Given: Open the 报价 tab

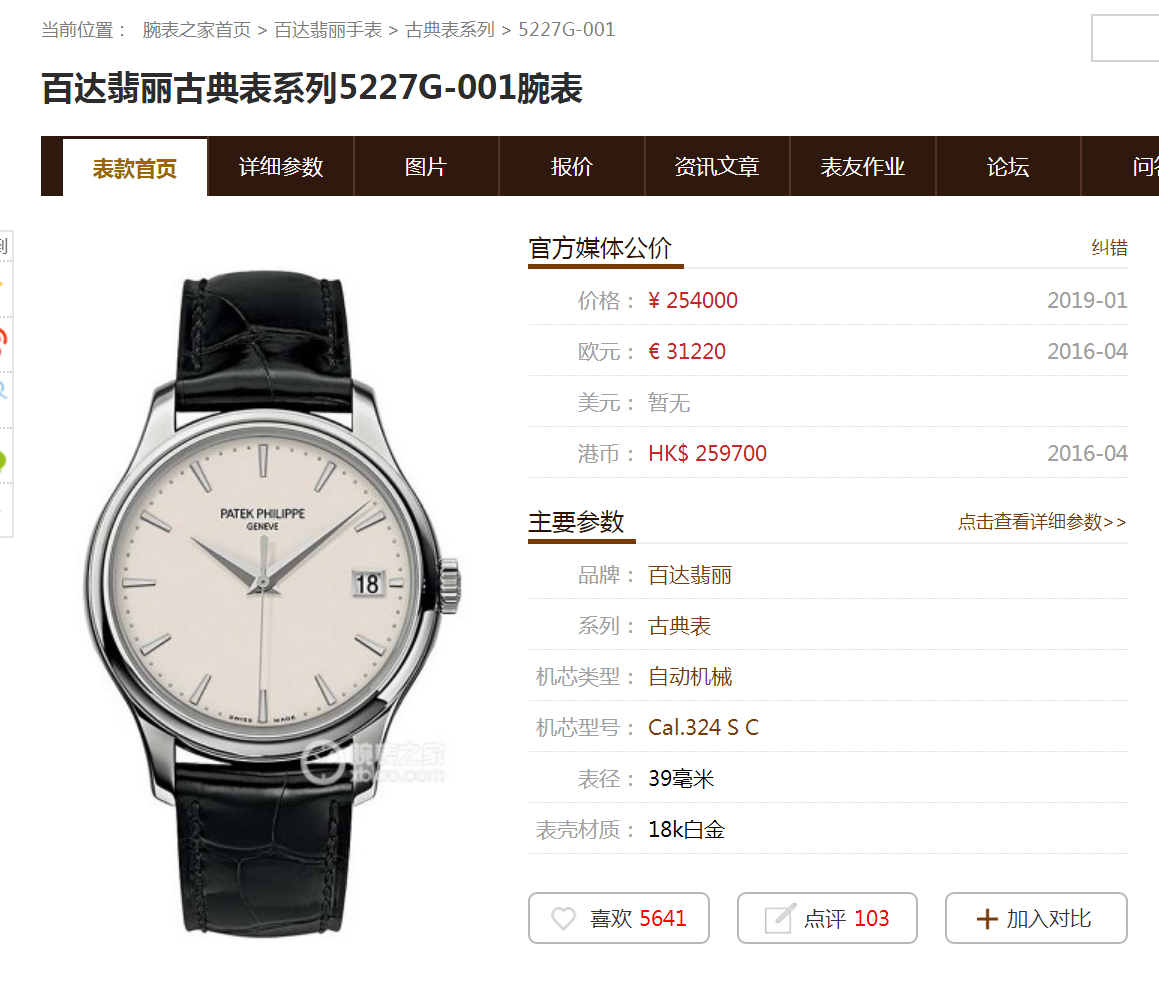Looking at the screenshot, I should point(571,166).
